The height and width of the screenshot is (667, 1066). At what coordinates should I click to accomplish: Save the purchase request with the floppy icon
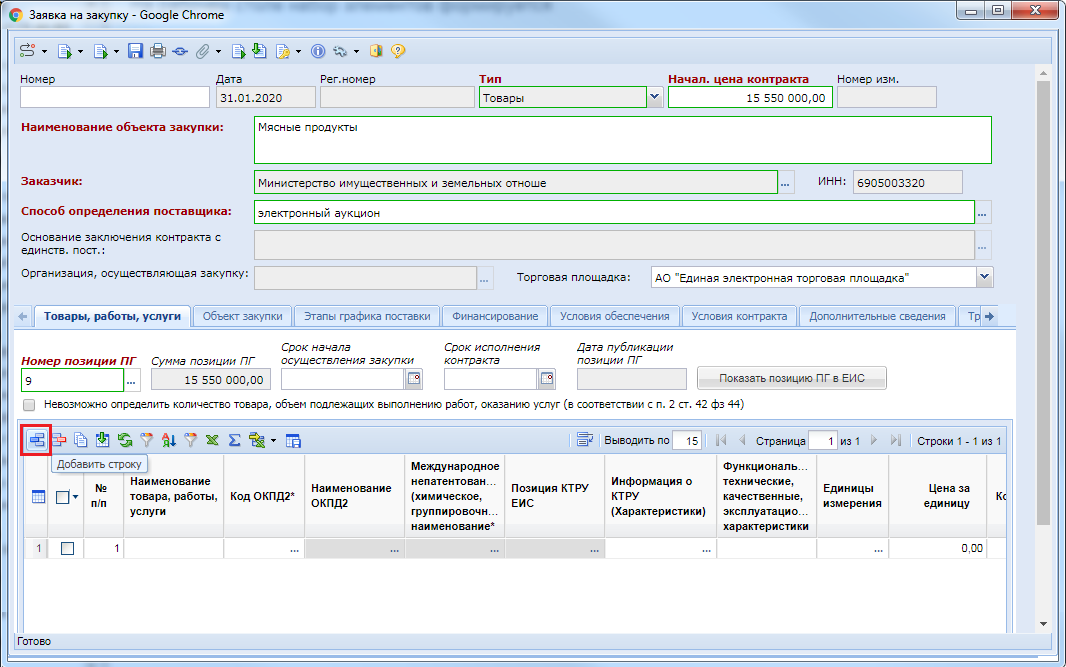(135, 51)
